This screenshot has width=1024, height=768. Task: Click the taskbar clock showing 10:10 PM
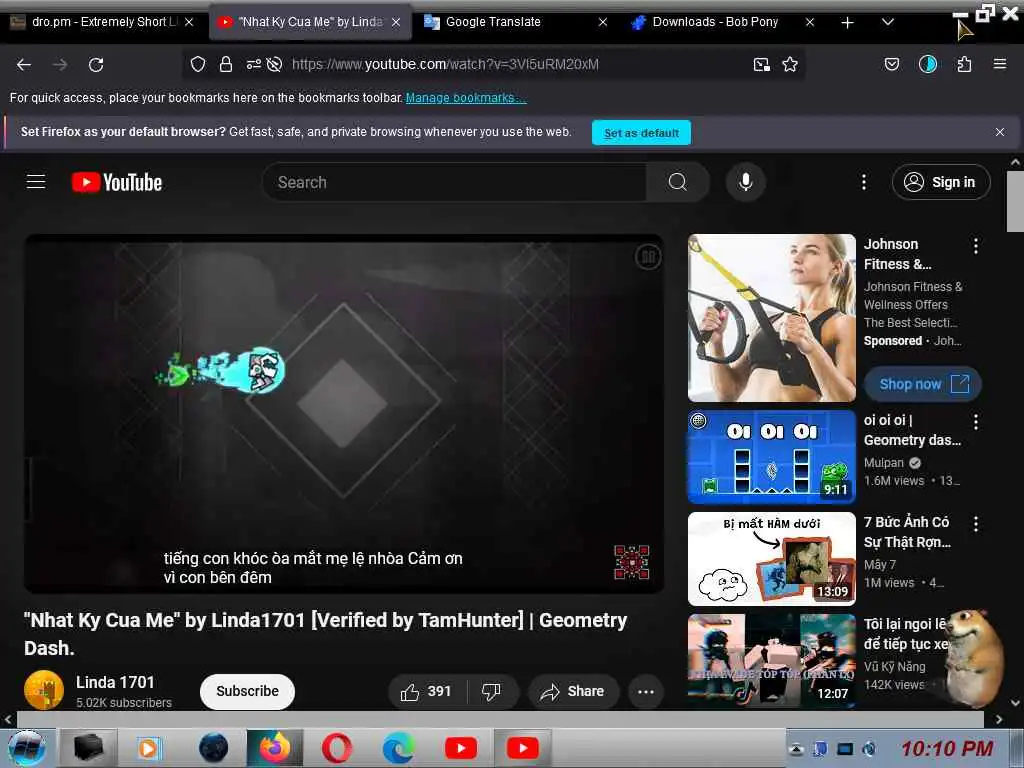pos(947,748)
